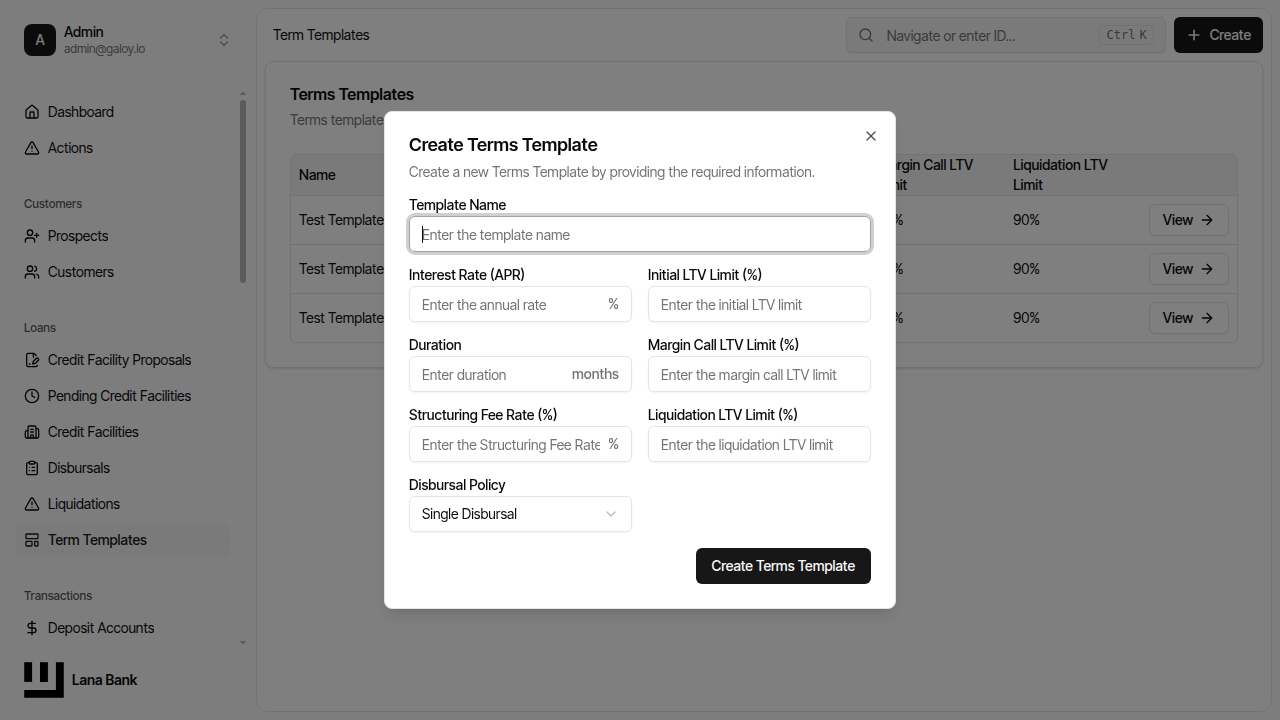Click the Admin avatar icon
The image size is (1280, 720).
coord(40,40)
